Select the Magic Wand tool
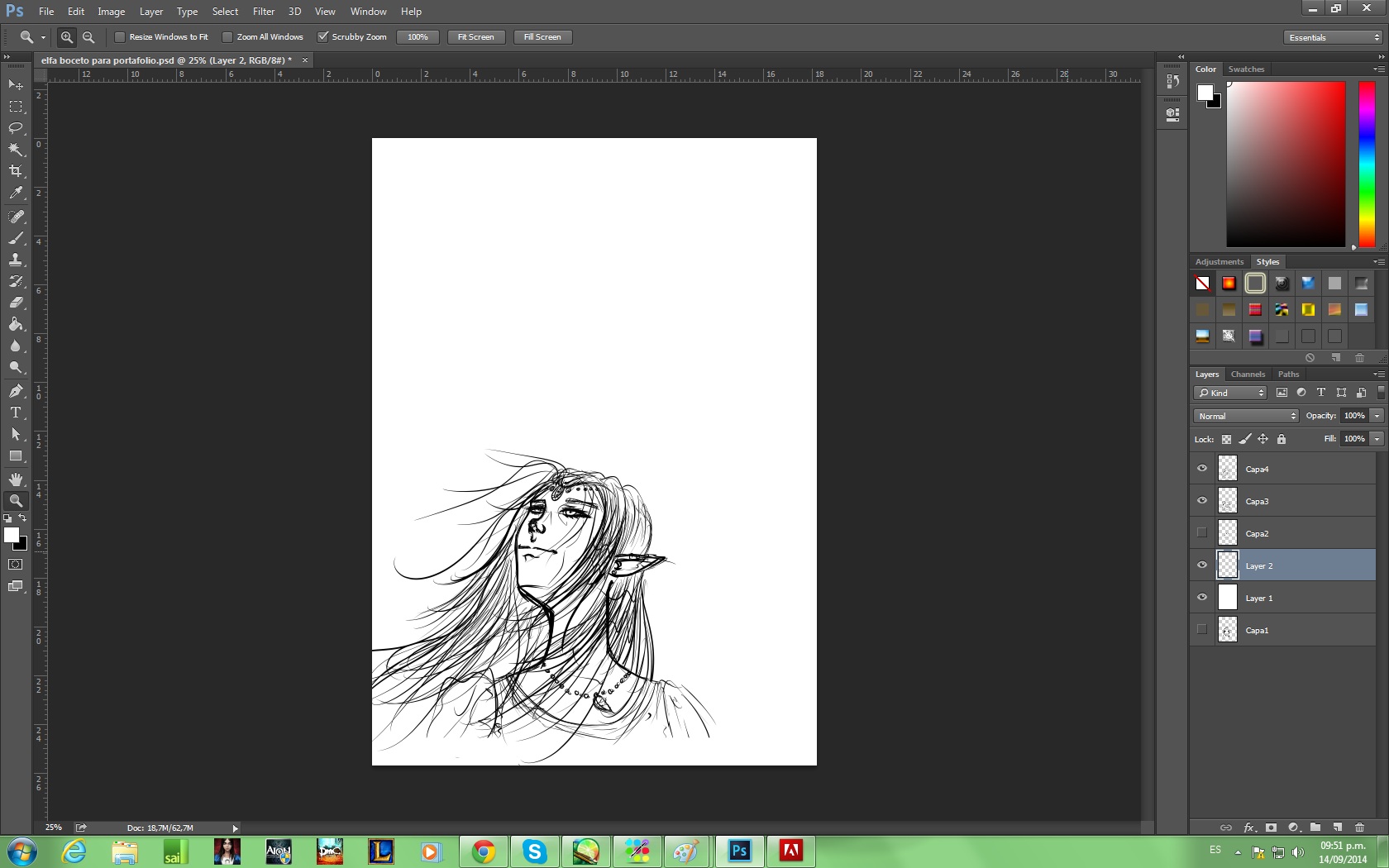1389x868 pixels. [16, 150]
